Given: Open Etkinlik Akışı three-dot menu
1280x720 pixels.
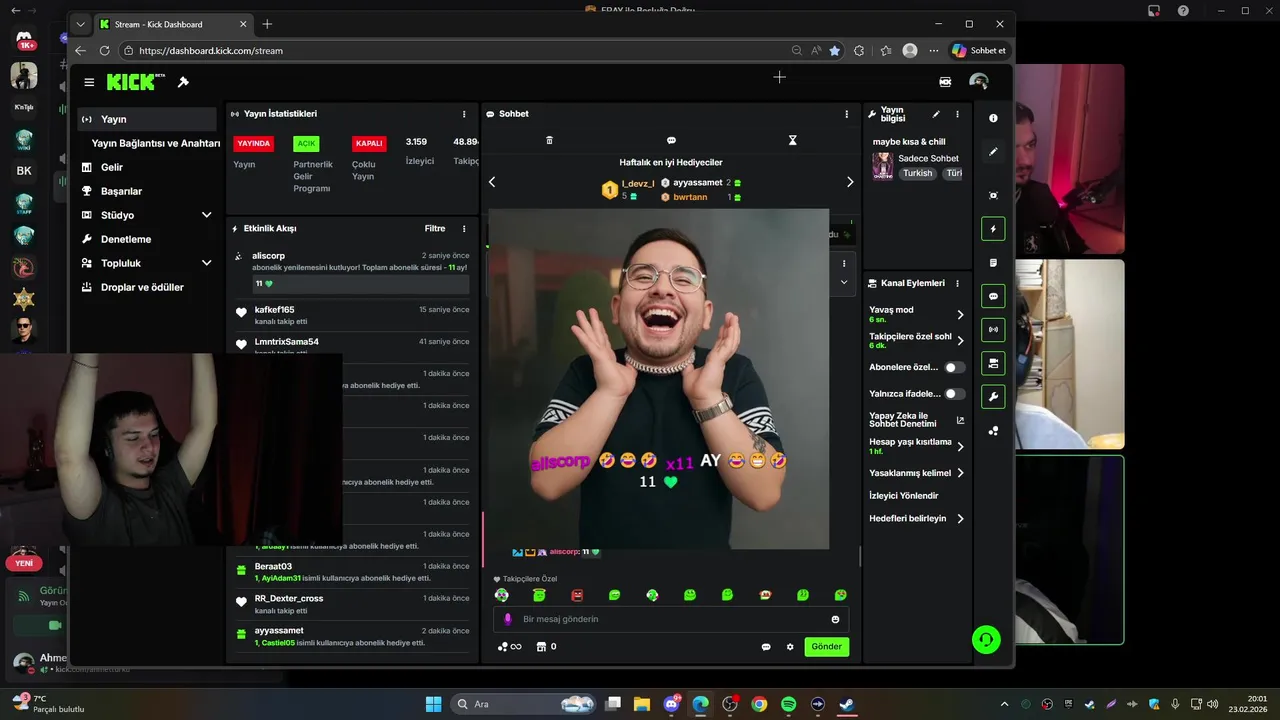Looking at the screenshot, I should (464, 228).
